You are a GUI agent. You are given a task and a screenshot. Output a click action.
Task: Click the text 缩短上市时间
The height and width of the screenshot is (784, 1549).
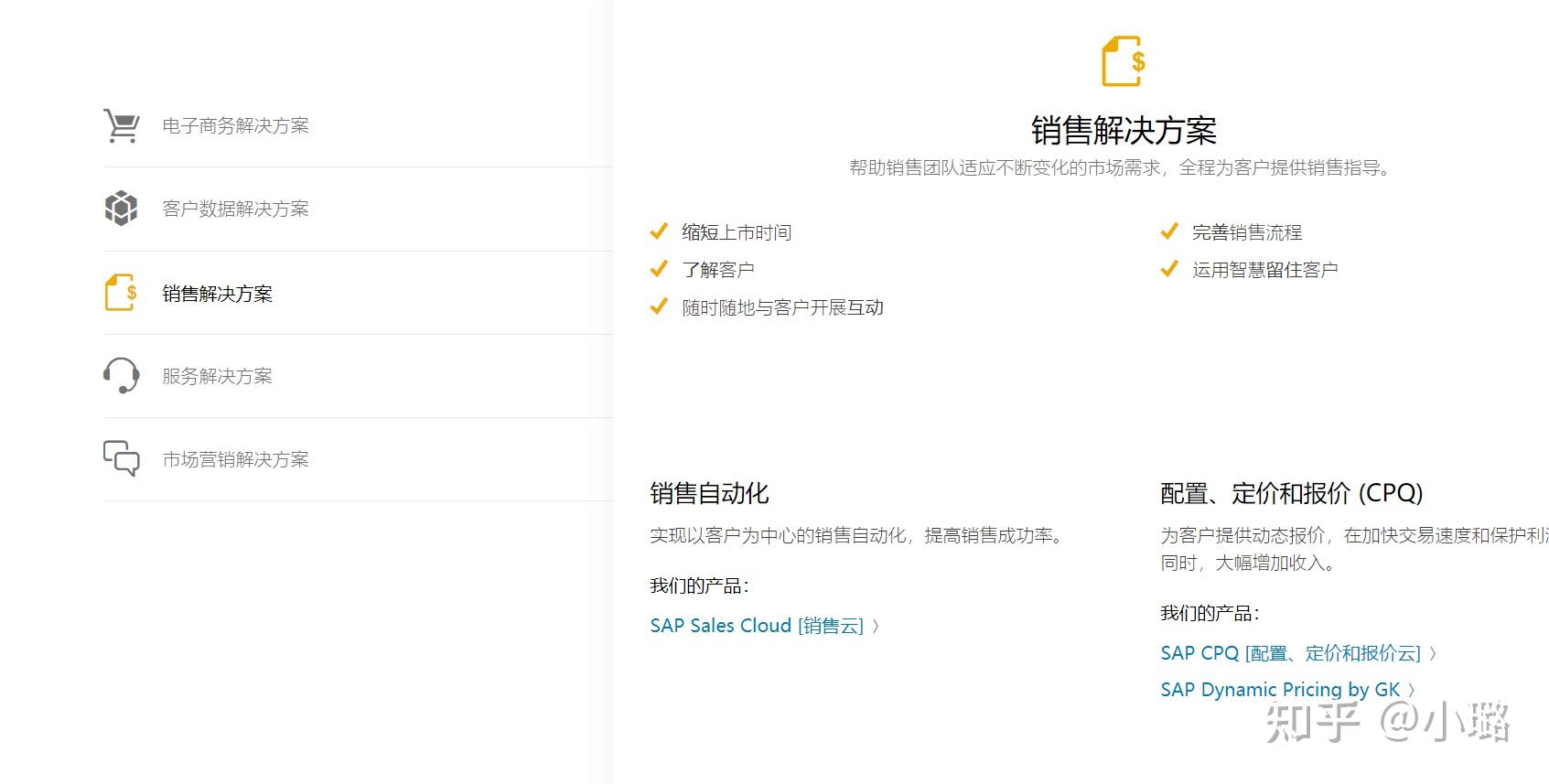(x=737, y=232)
